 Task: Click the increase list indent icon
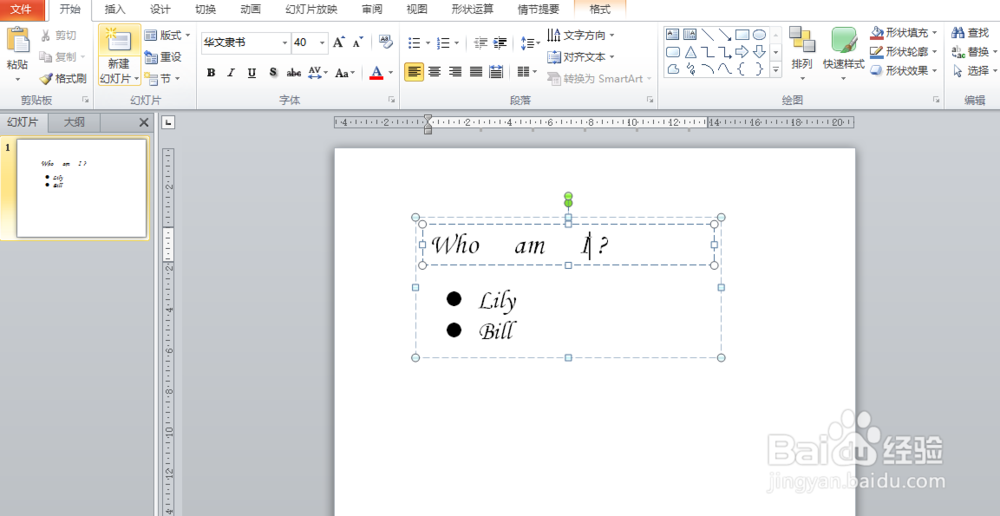coord(501,43)
